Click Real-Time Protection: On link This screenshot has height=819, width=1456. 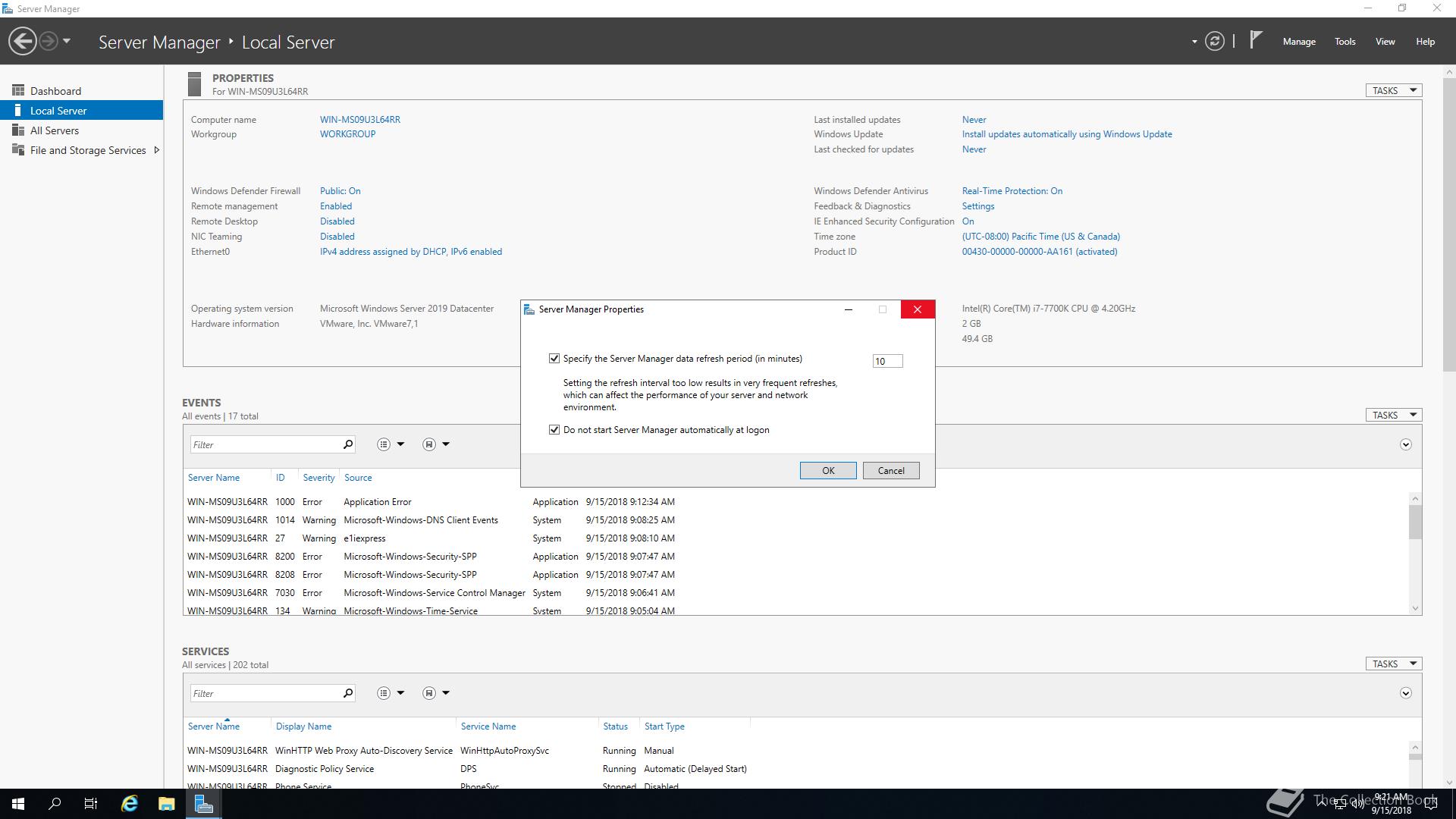[1012, 191]
